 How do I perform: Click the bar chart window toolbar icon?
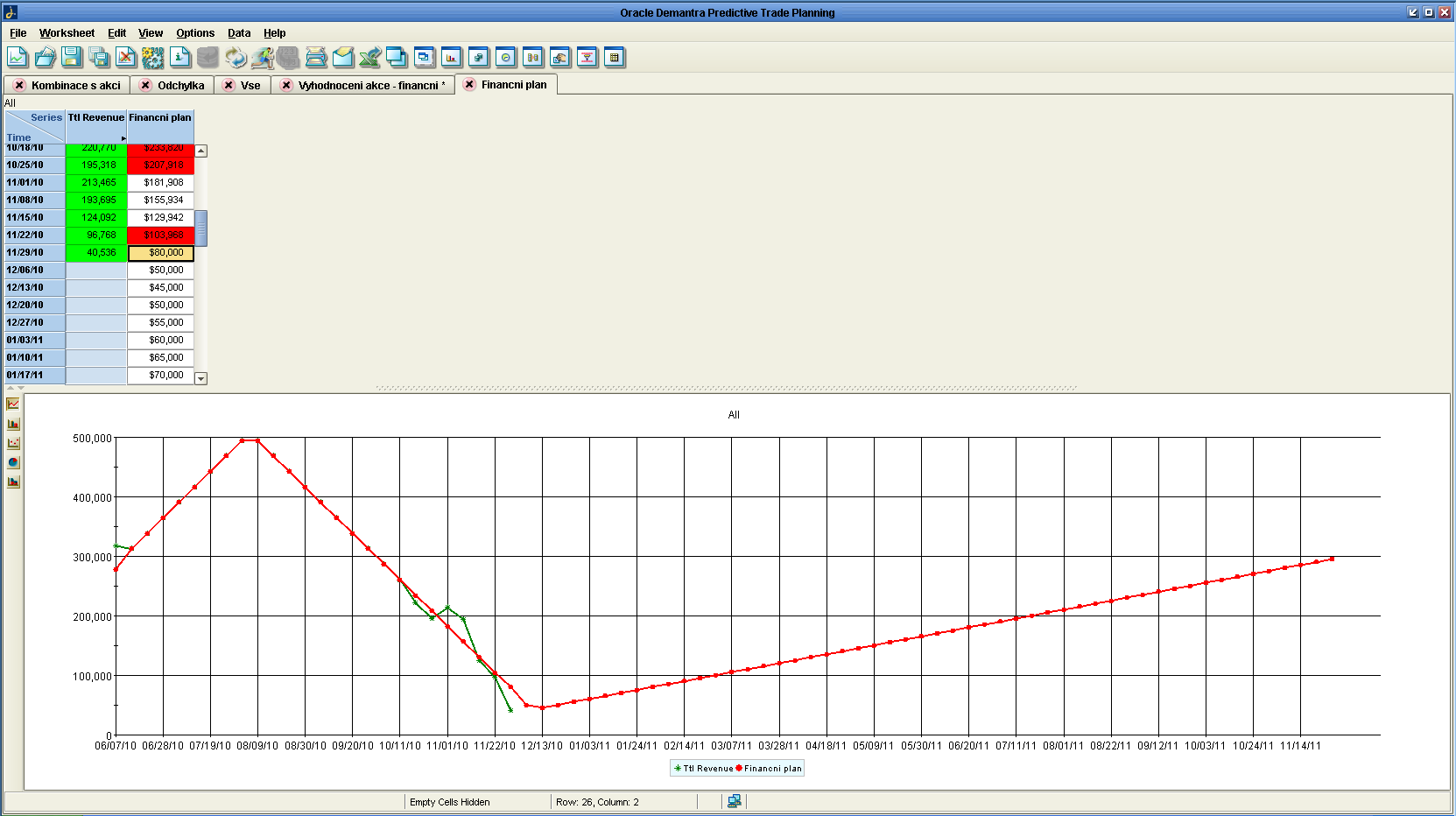(452, 58)
